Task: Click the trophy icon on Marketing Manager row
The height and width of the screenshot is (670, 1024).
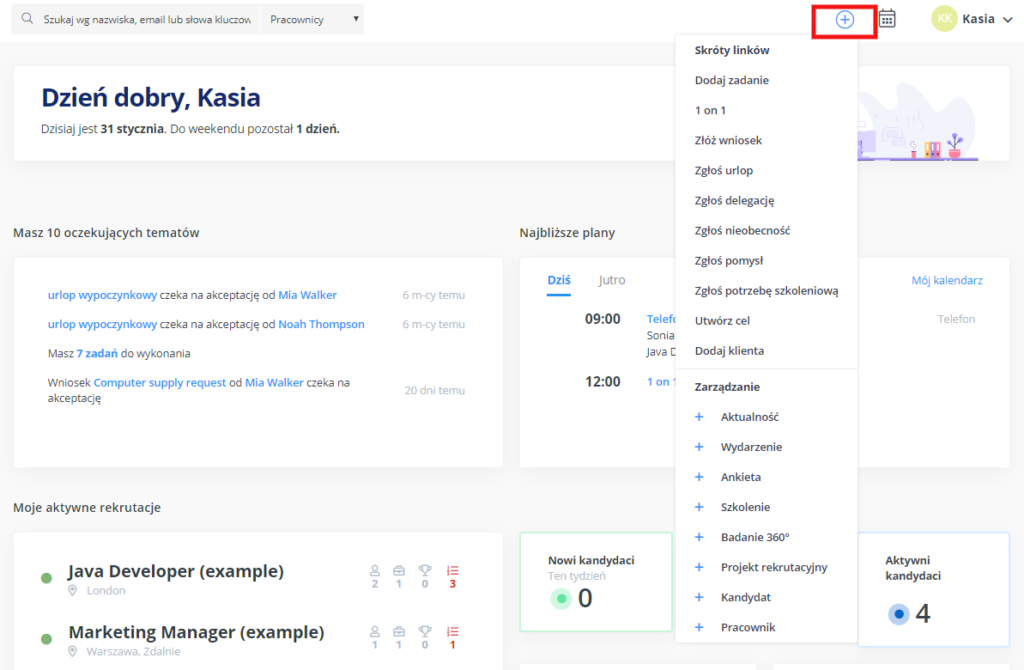Action: point(426,632)
